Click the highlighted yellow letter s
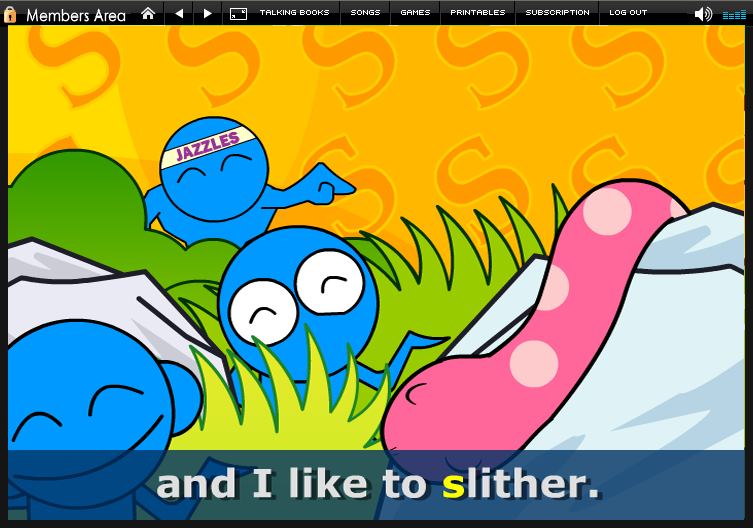 click(453, 485)
